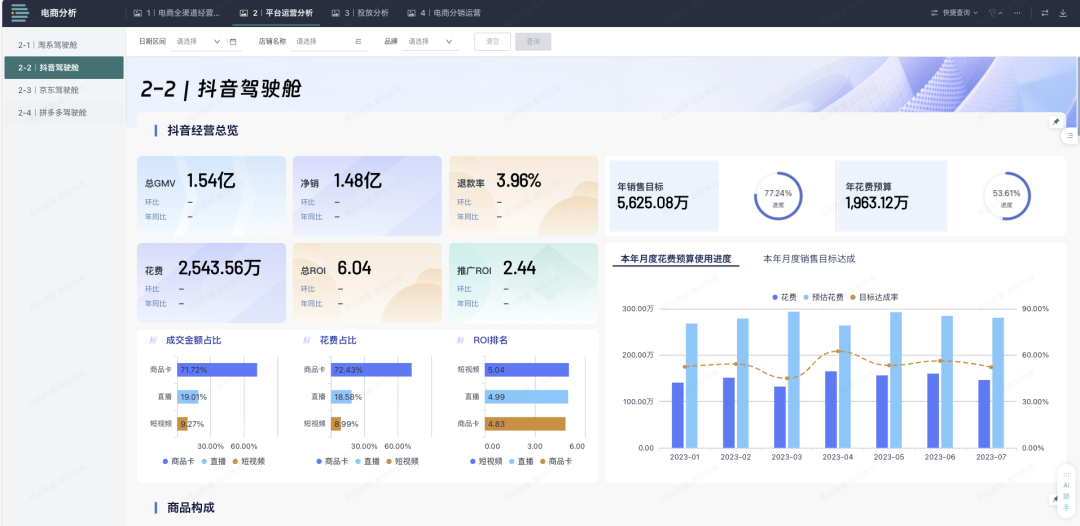Click the 退款率 3.96% card
This screenshot has width=1080, height=526.
(x=523, y=196)
